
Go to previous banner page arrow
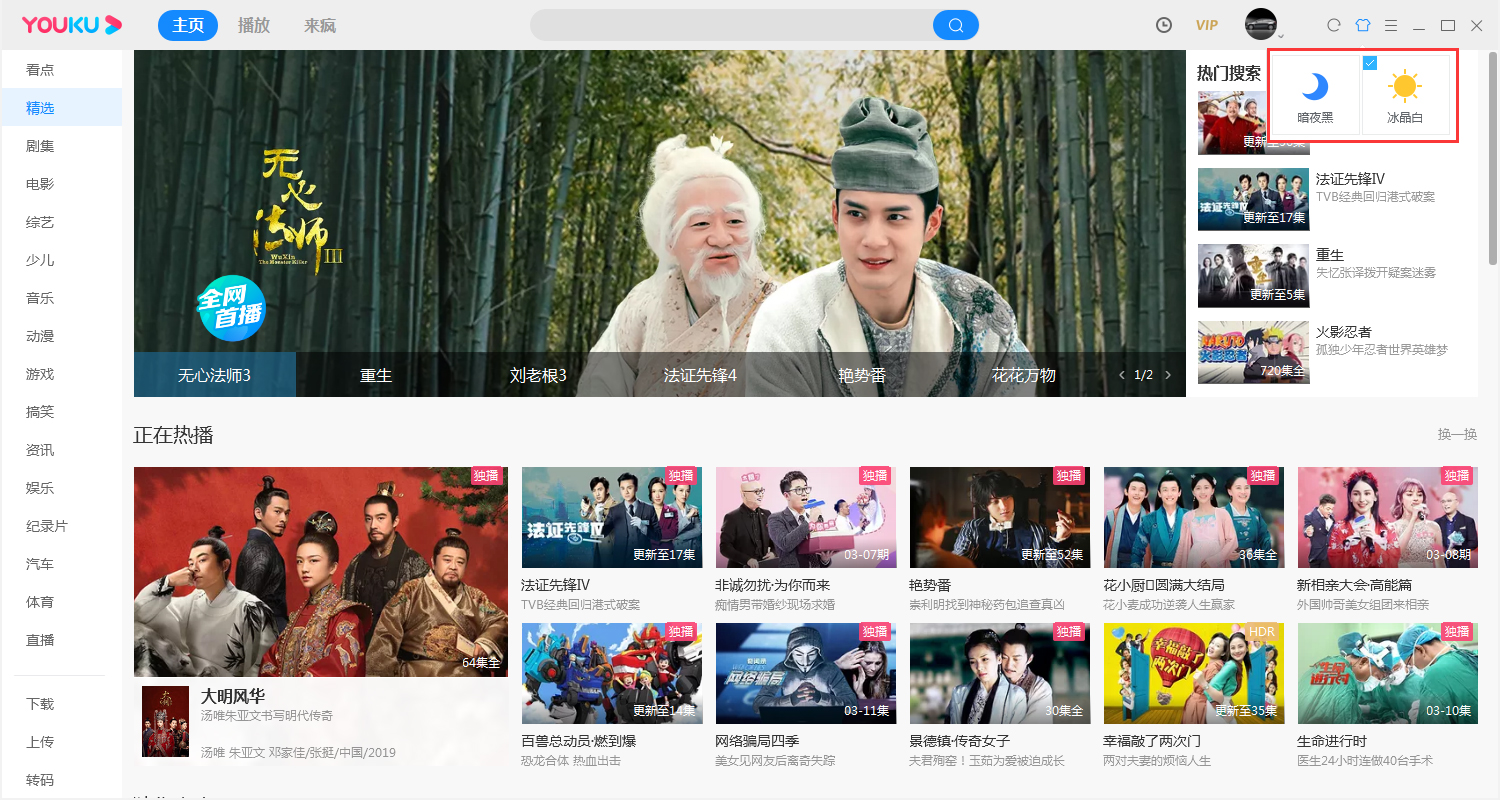1121,375
